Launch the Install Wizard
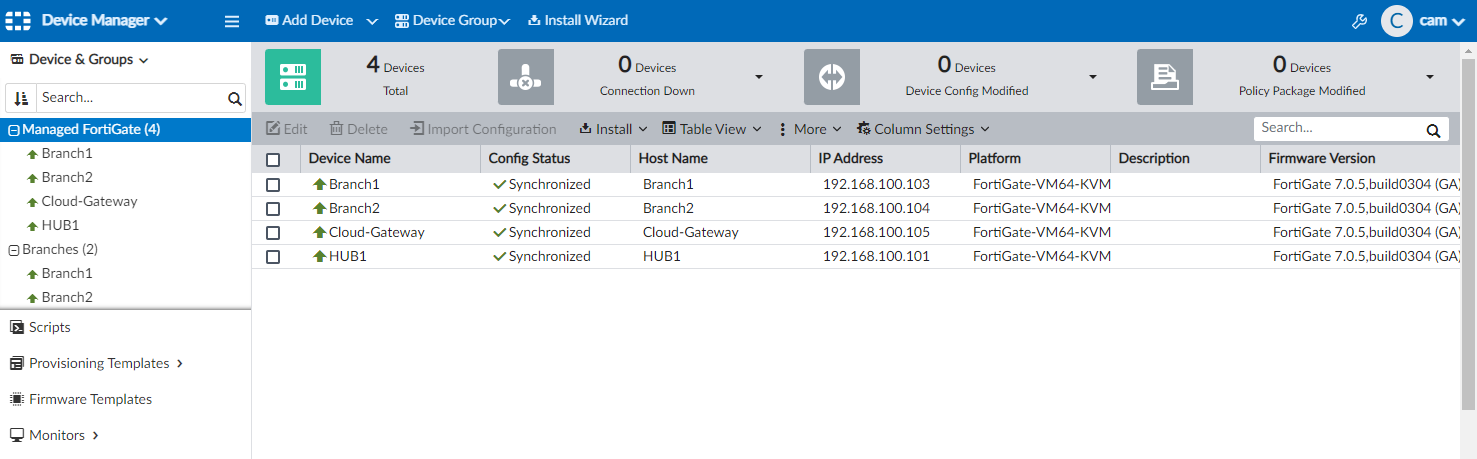The image size is (1477, 459). coord(578,20)
